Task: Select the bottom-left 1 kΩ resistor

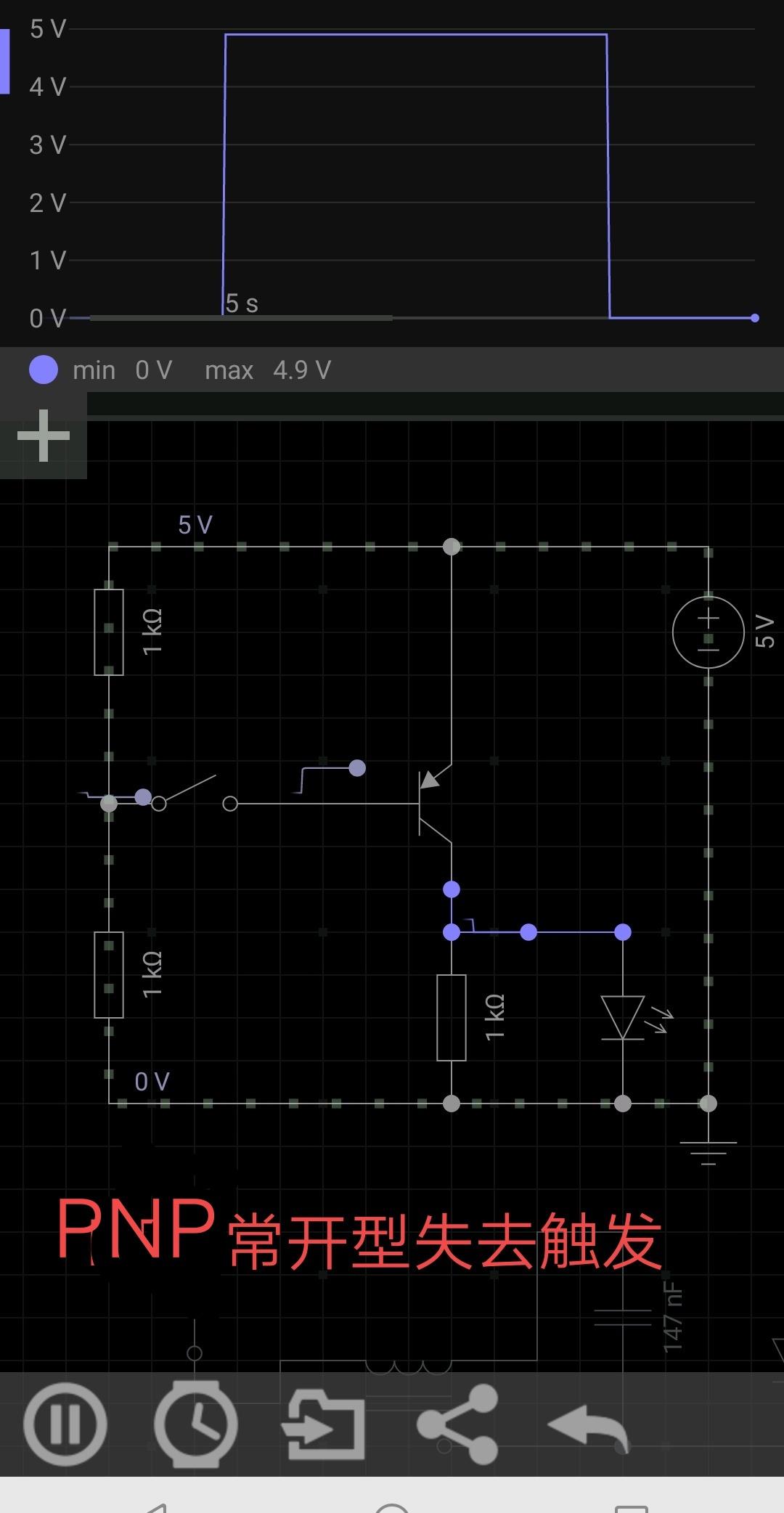Action: 109,974
